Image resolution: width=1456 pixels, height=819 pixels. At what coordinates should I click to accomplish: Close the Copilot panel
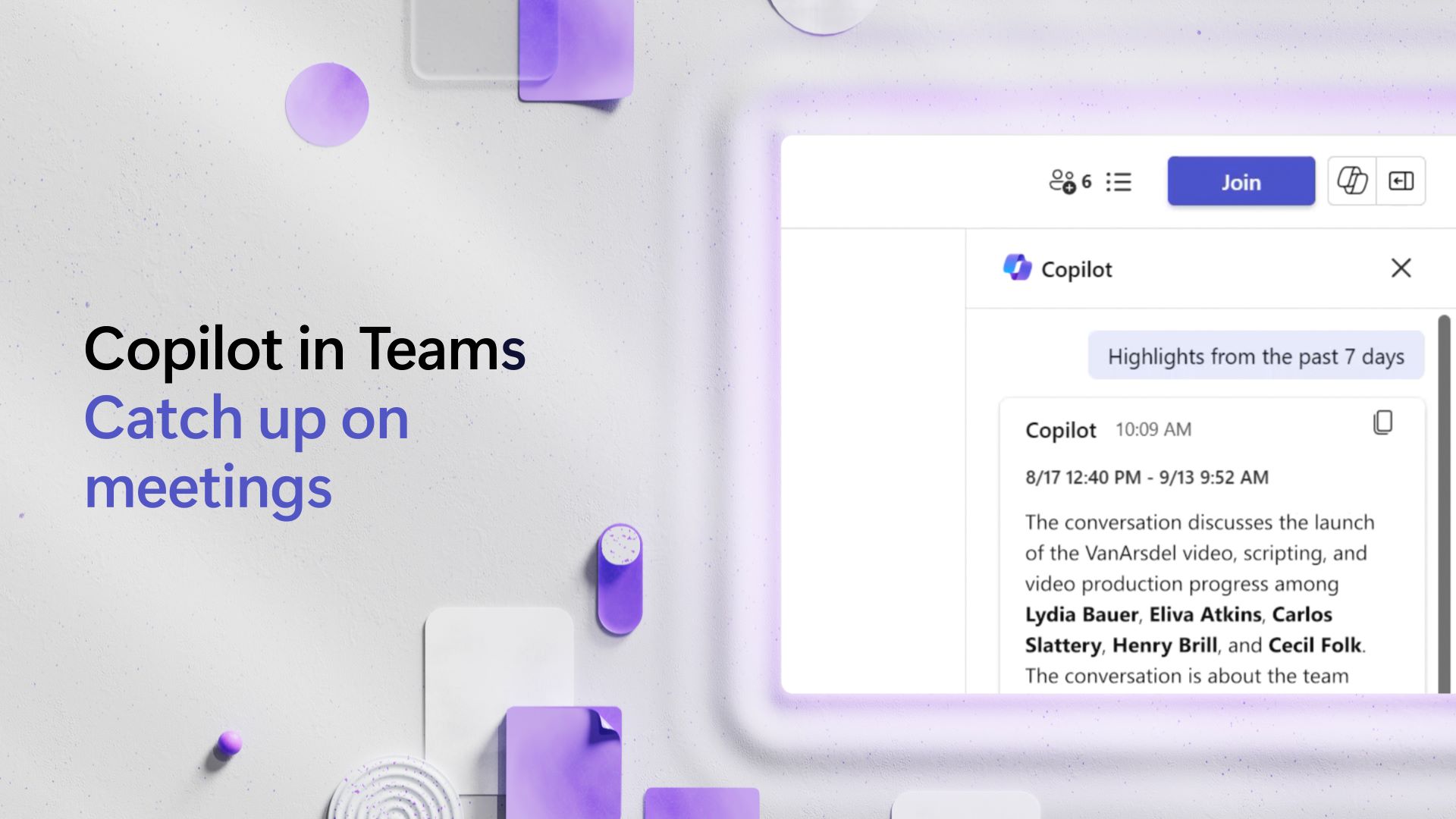coord(1399,268)
